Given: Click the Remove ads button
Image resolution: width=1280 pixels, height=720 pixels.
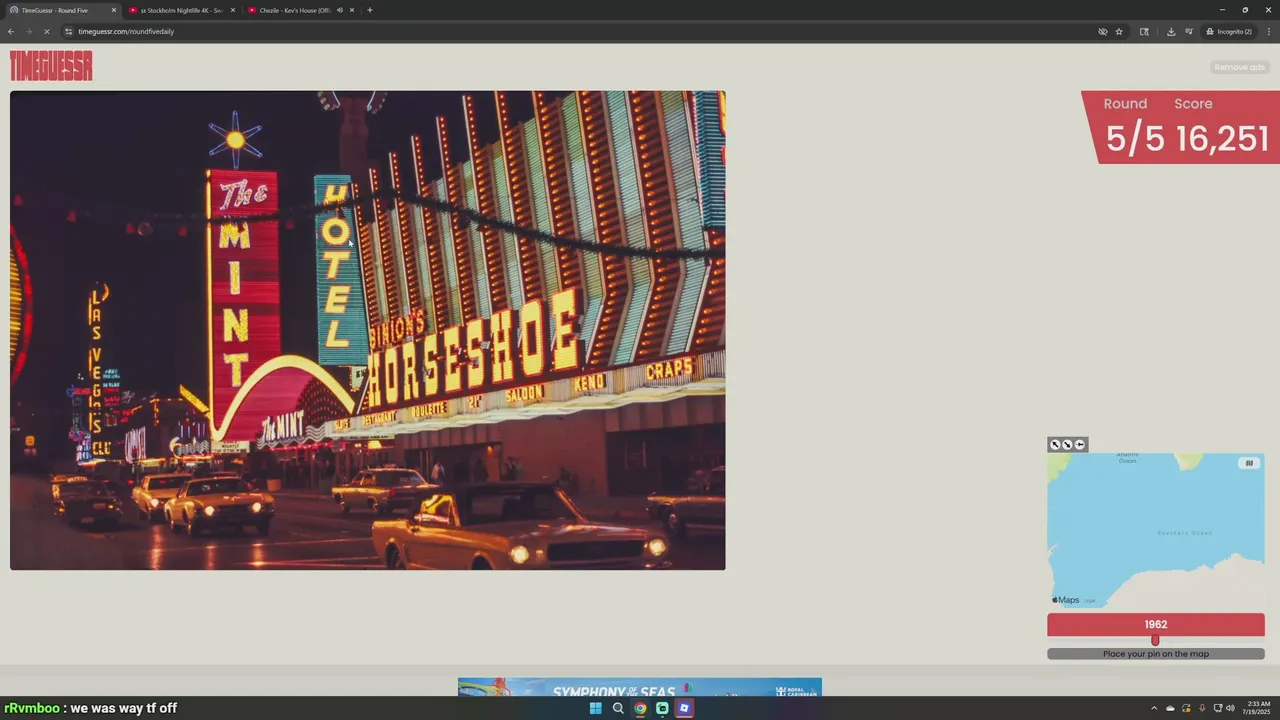Looking at the screenshot, I should pos(1239,67).
